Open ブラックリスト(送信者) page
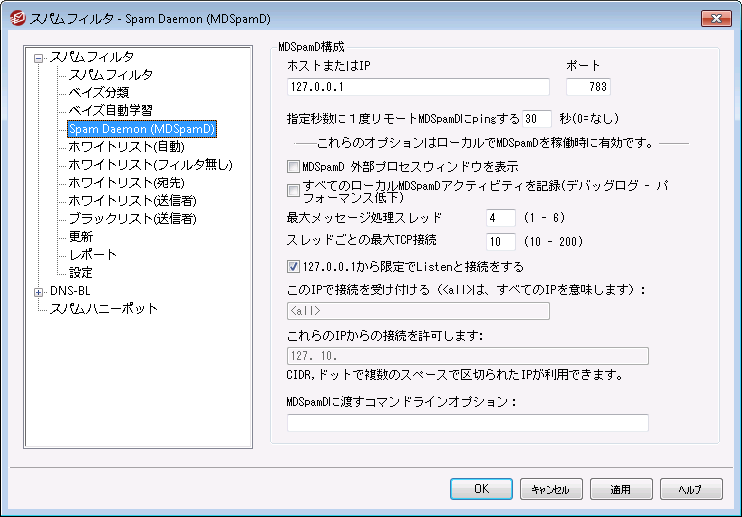This screenshot has width=742, height=517. point(130,219)
